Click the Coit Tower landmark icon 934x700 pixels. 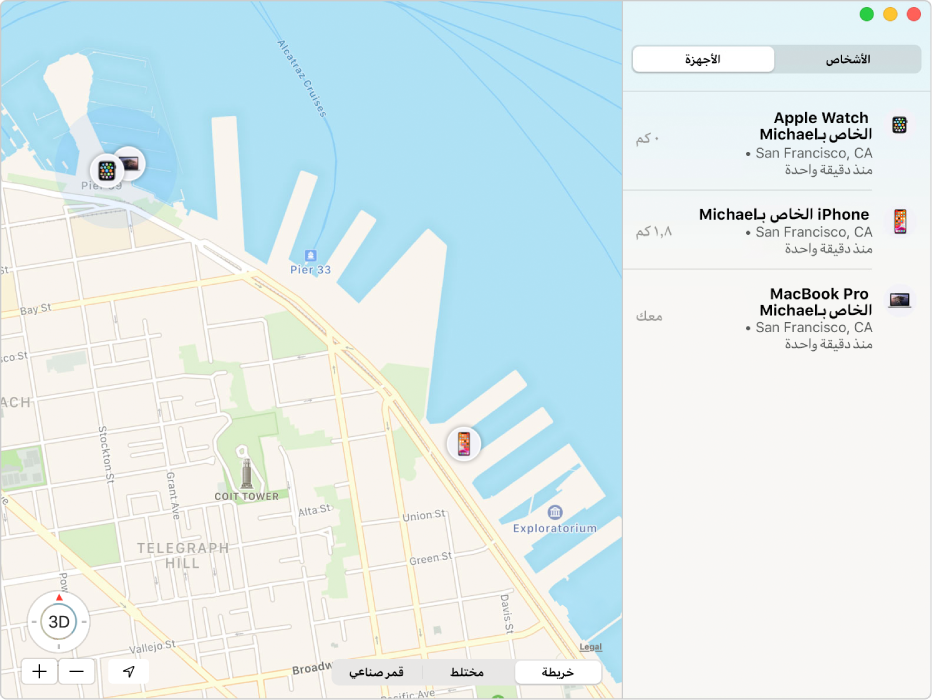coord(246,474)
